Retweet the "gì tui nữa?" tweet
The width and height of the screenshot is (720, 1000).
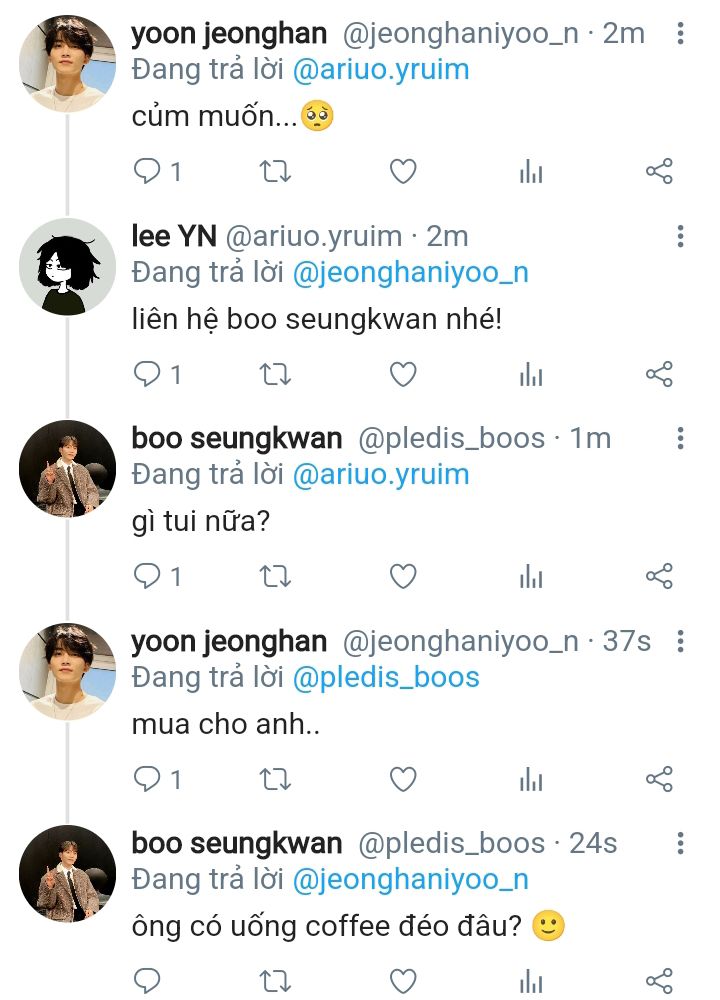[x=275, y=577]
